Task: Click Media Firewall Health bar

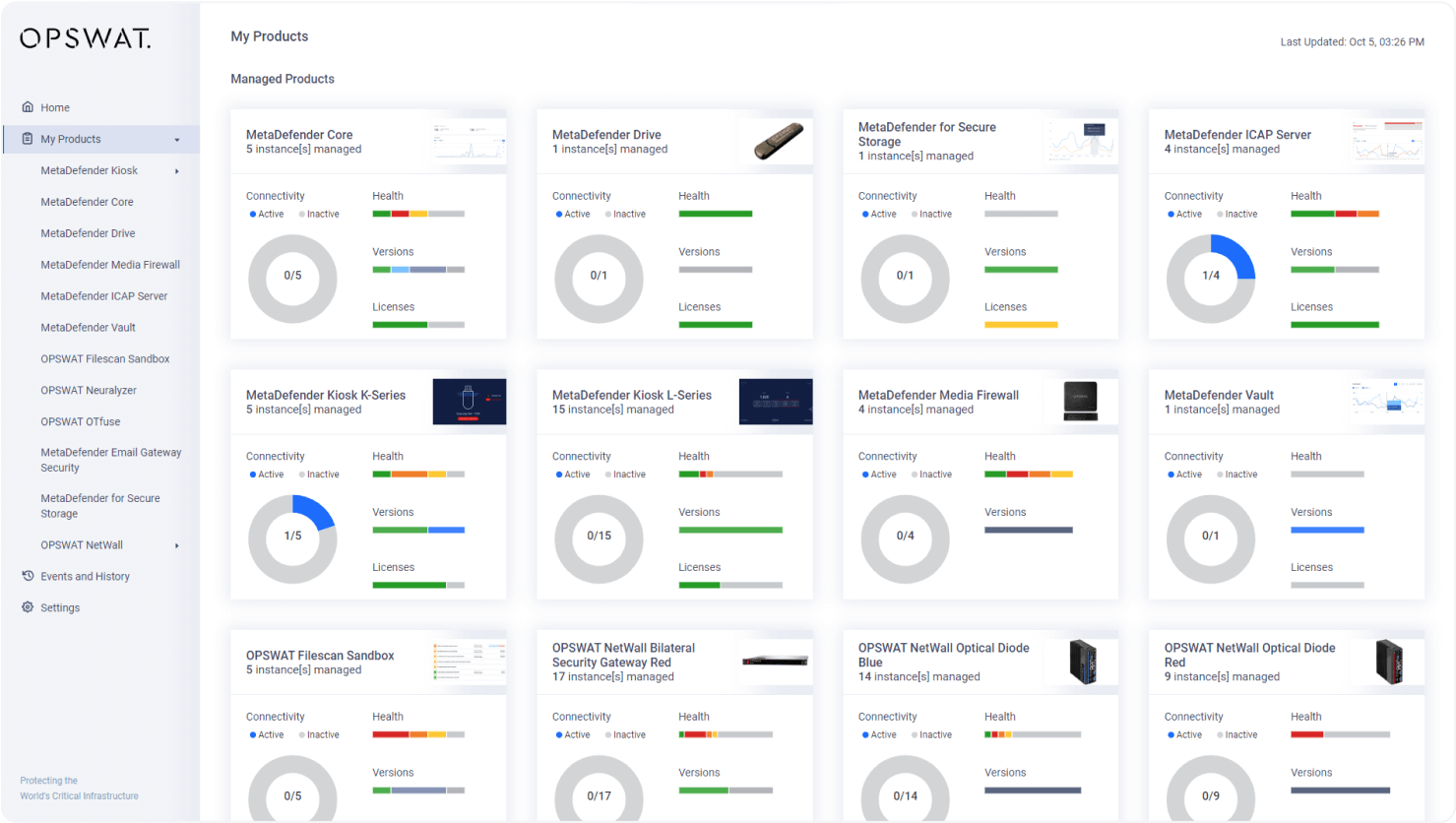Action: [x=1029, y=475]
